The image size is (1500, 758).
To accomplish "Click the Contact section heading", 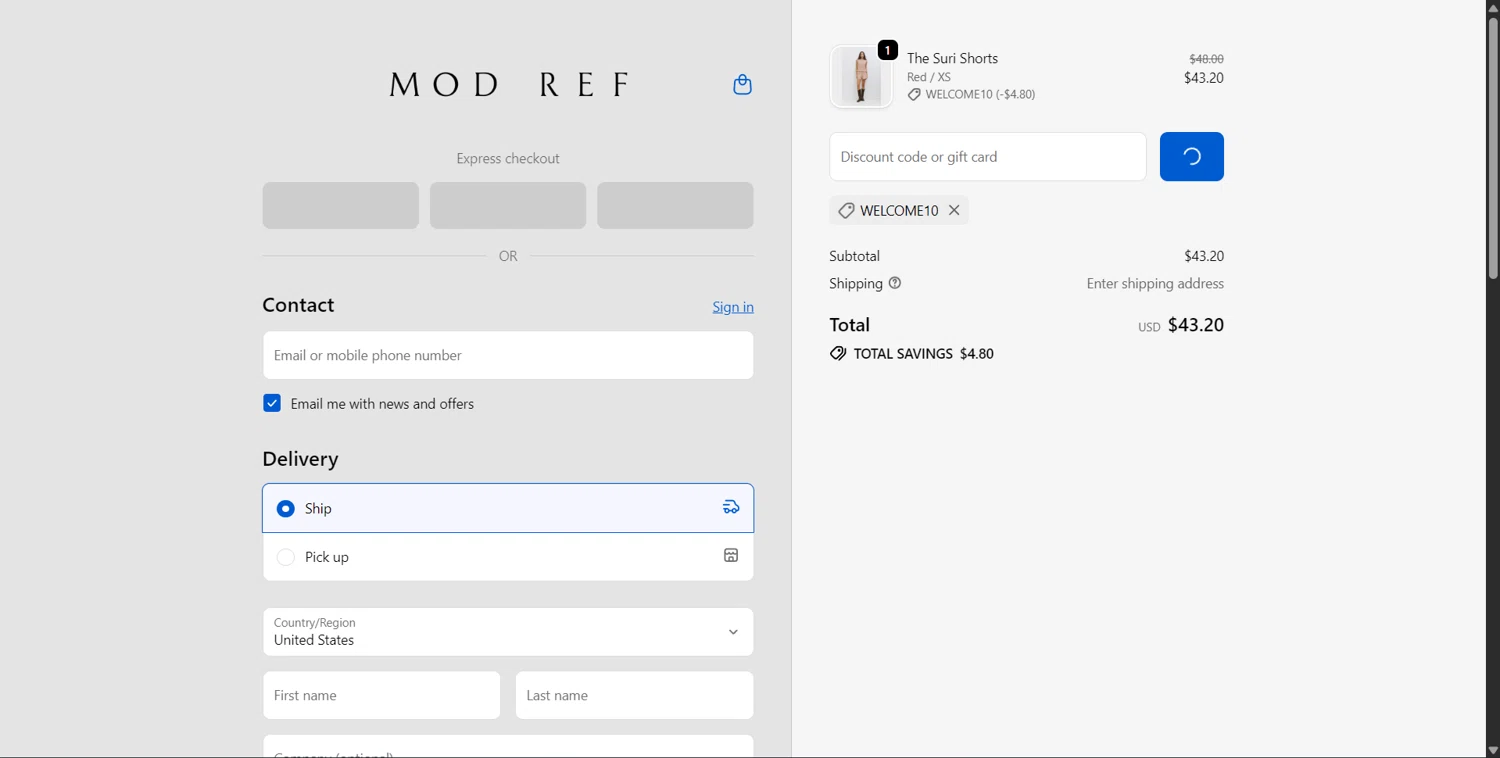I will click(x=298, y=305).
